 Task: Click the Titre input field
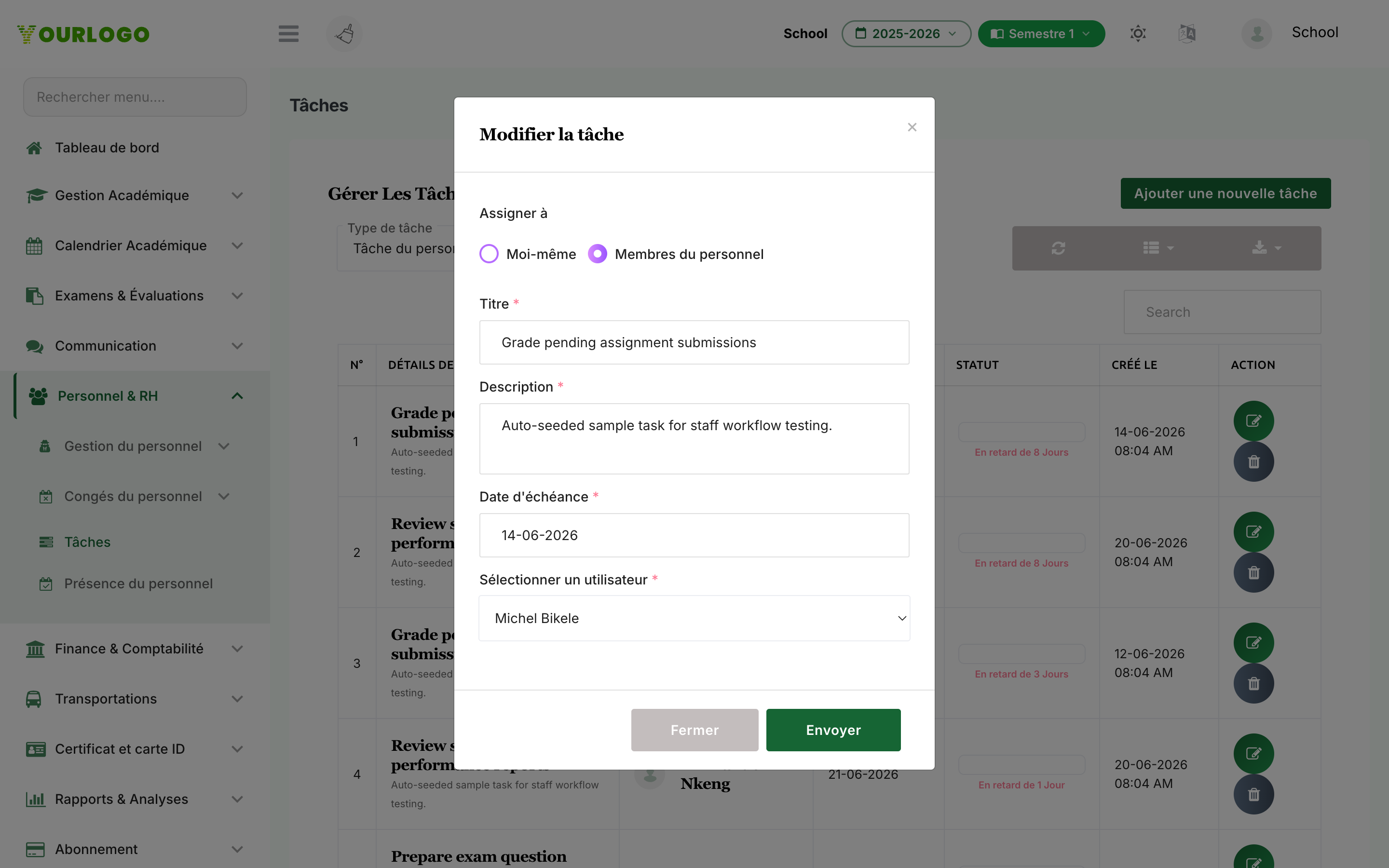694,342
